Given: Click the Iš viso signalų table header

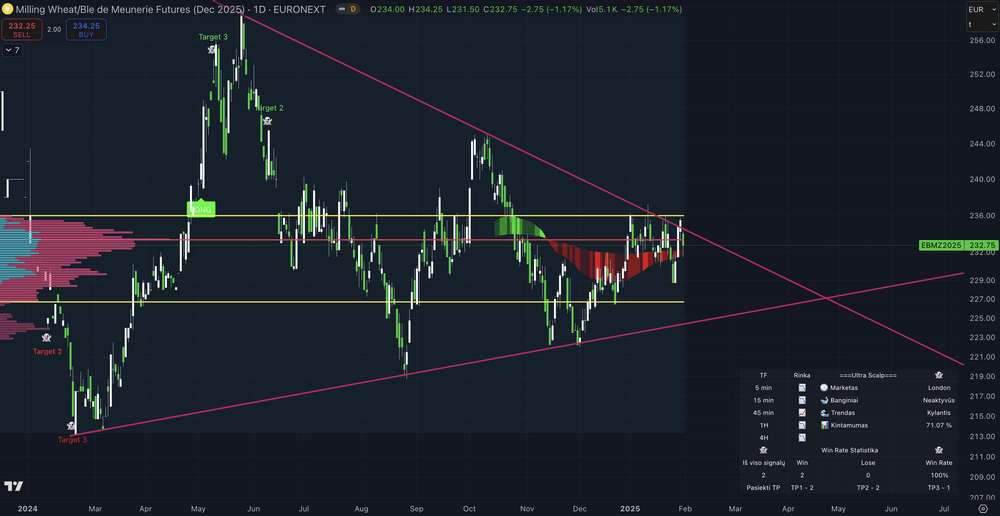Looking at the screenshot, I should 763,463.
